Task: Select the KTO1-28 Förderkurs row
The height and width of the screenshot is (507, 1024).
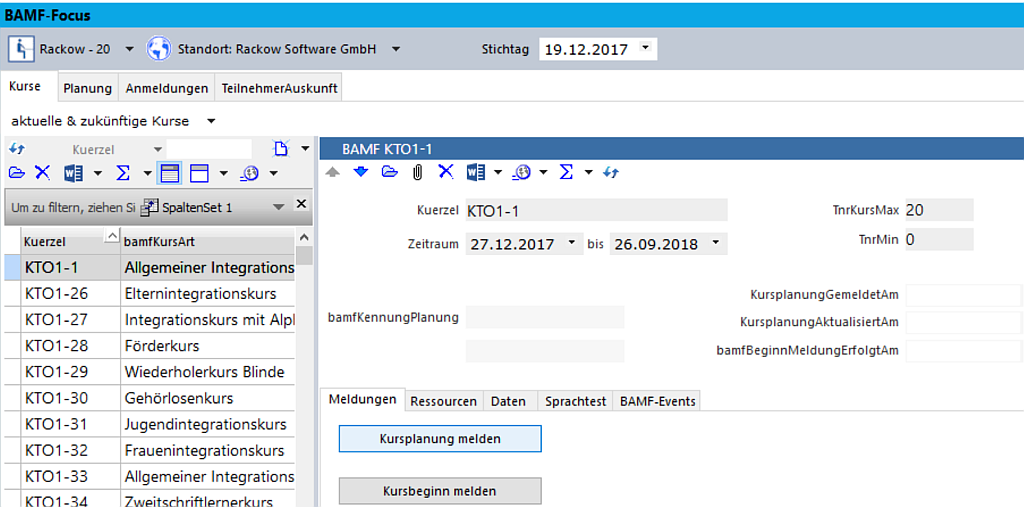Action: (150, 346)
